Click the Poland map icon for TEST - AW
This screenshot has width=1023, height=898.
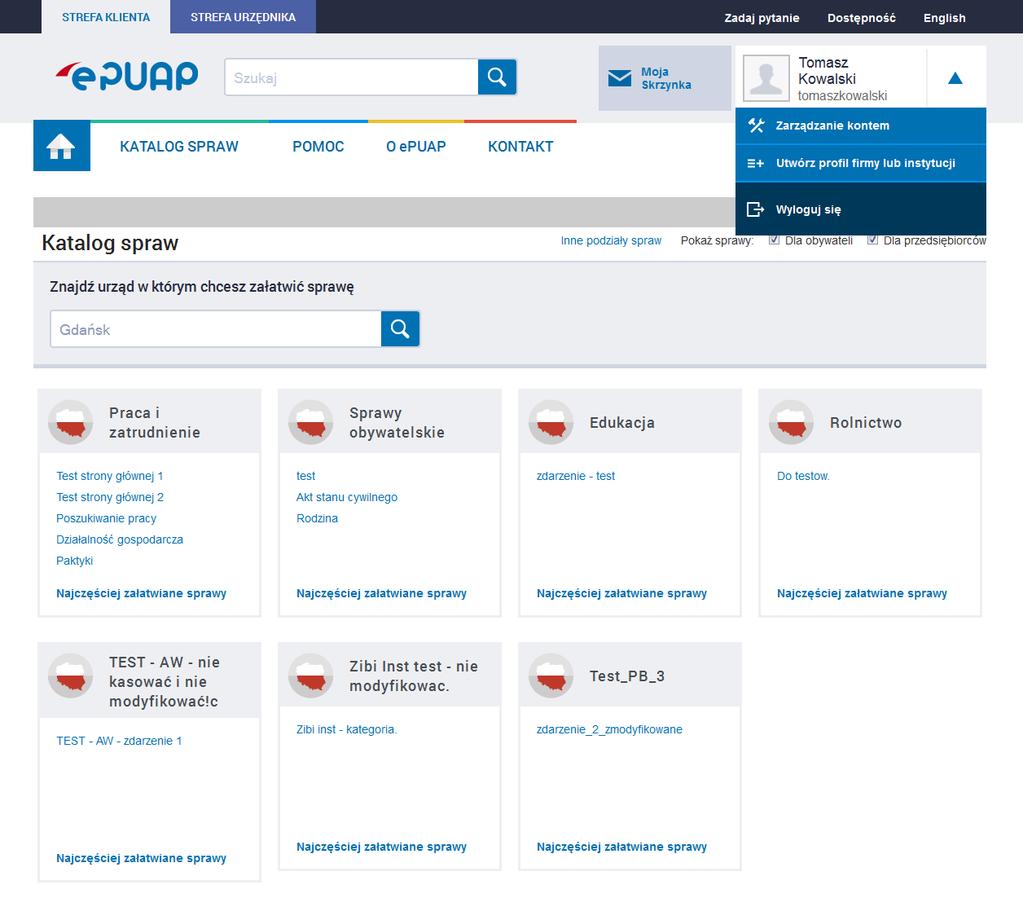tap(70, 676)
